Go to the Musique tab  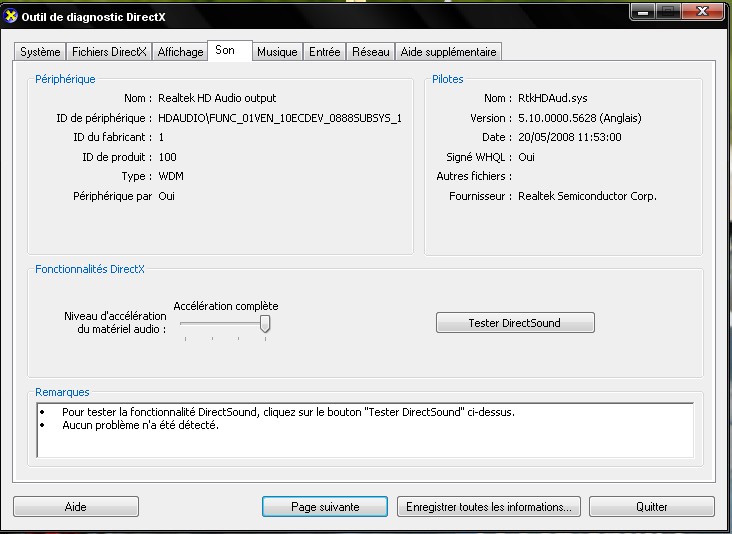pyautogui.click(x=277, y=52)
